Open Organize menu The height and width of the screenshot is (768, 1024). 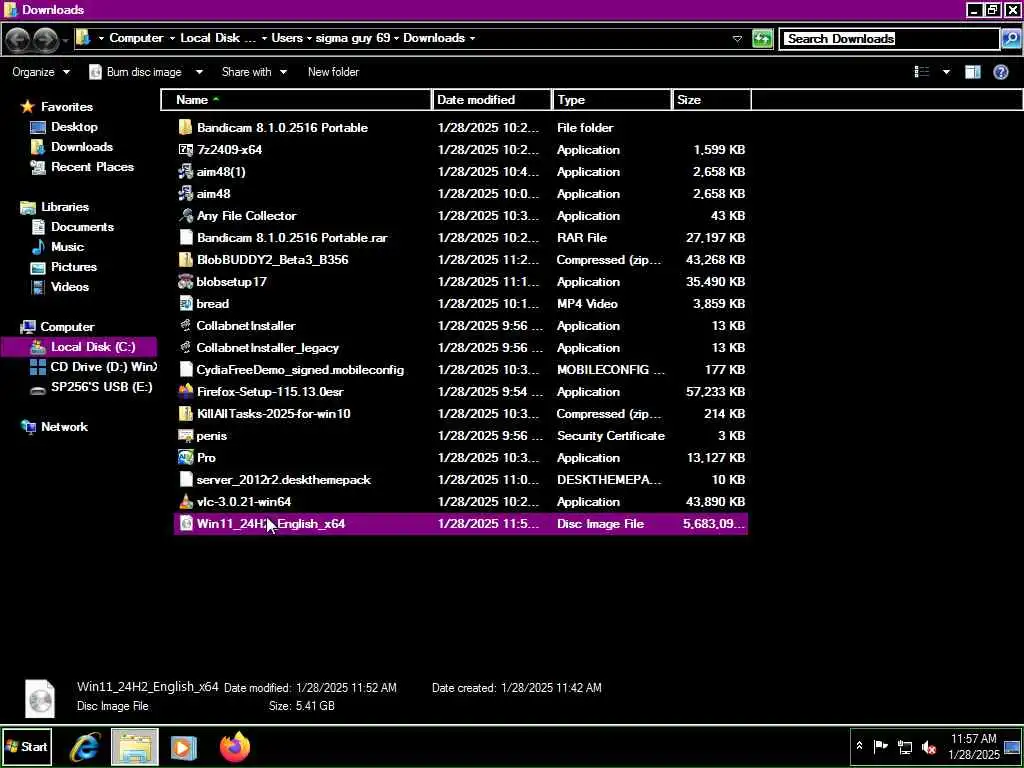point(40,72)
